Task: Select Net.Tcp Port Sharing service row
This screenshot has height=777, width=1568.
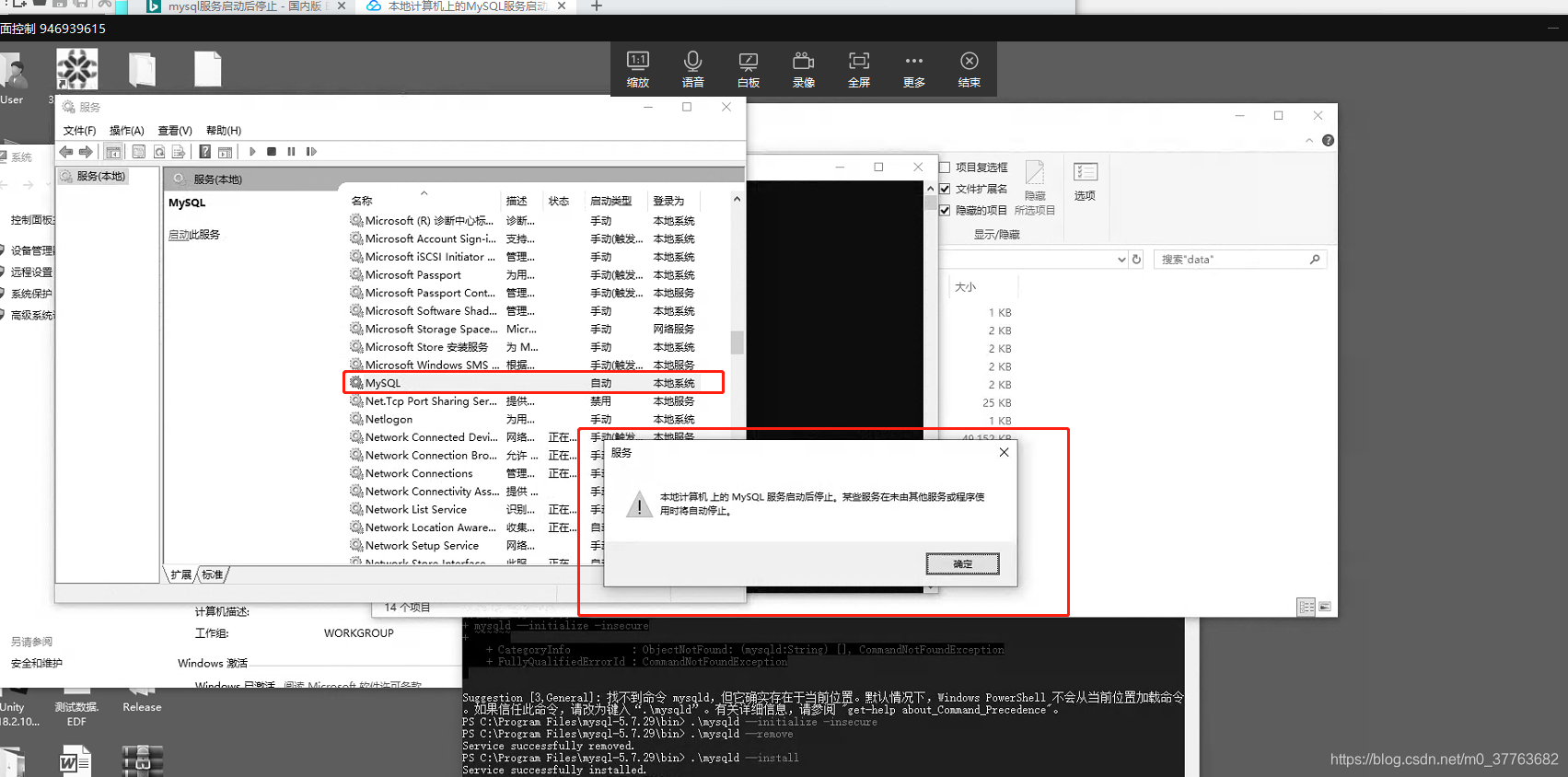Action: click(534, 401)
